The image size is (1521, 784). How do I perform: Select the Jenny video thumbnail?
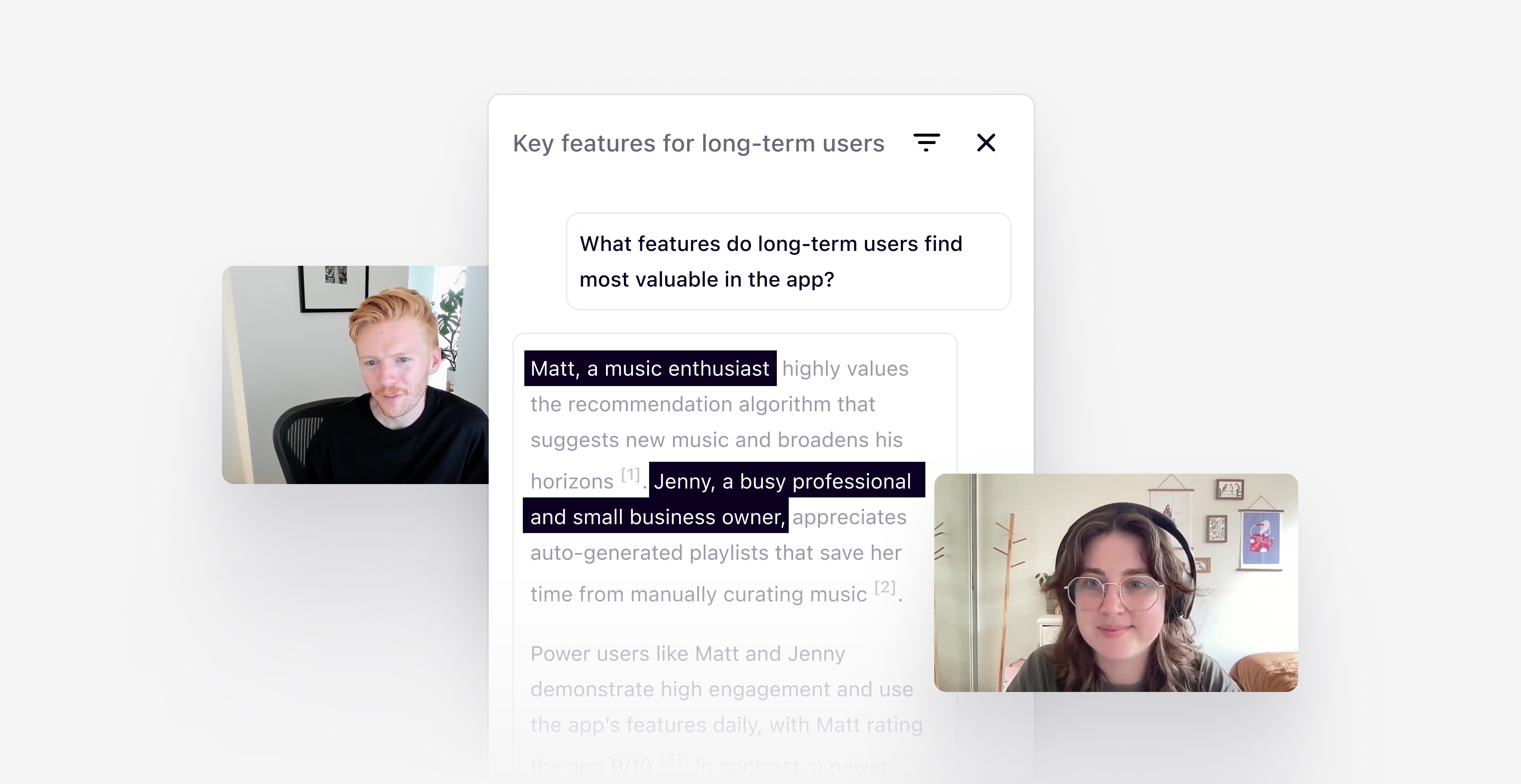[1116, 583]
